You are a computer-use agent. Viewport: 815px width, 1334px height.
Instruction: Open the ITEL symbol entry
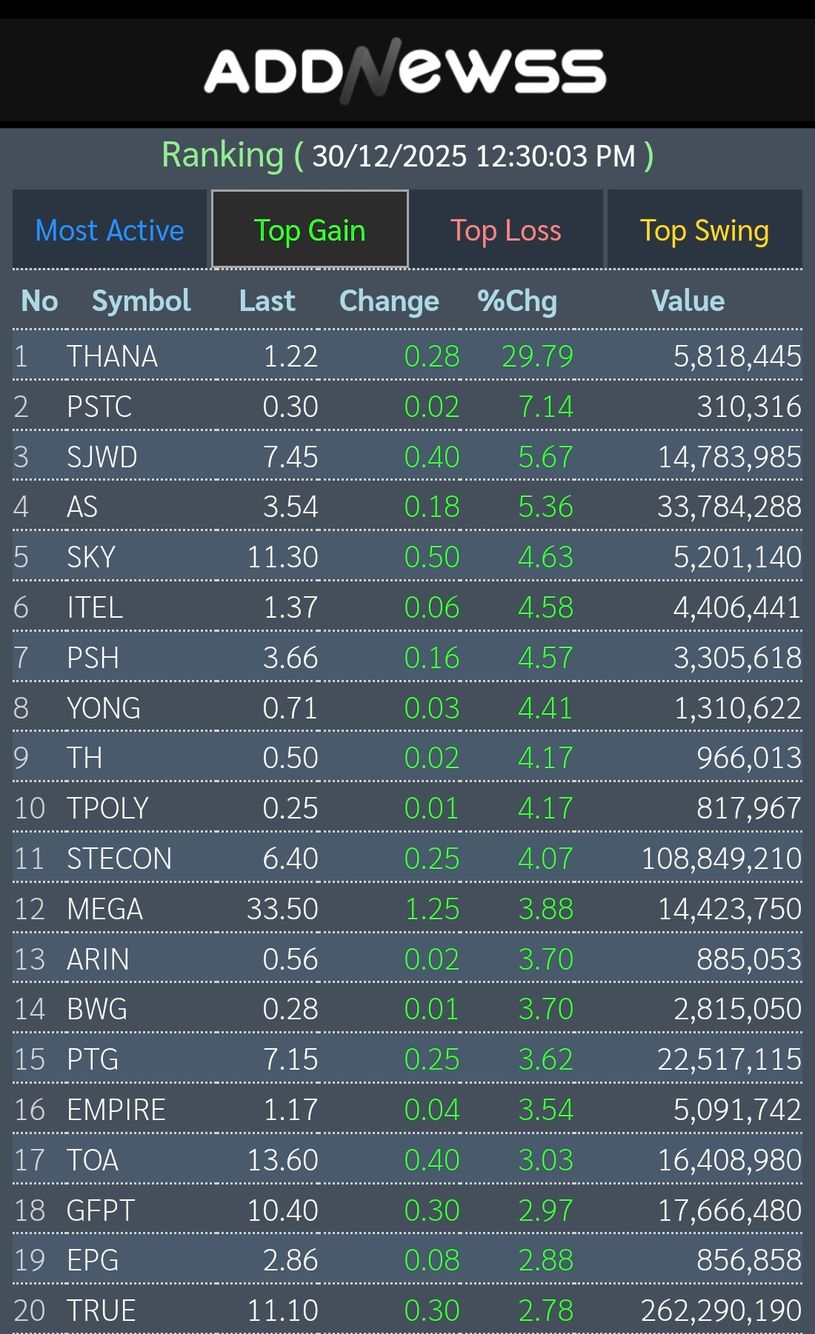coord(95,607)
